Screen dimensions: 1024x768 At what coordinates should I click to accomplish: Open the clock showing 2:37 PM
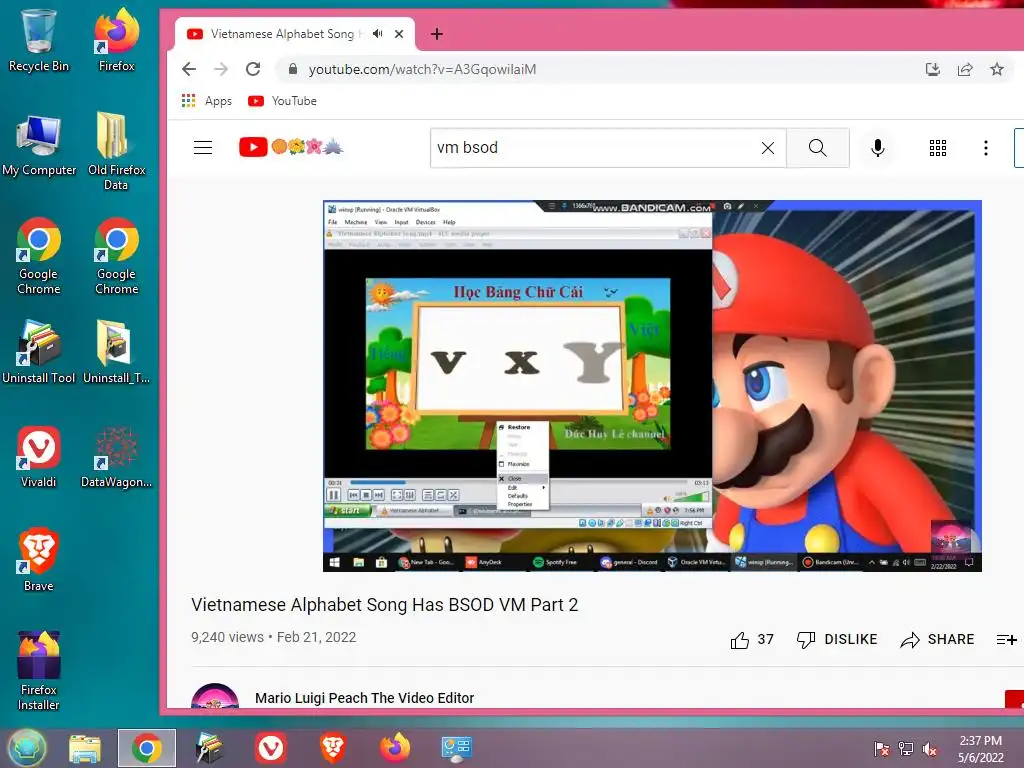click(980, 749)
